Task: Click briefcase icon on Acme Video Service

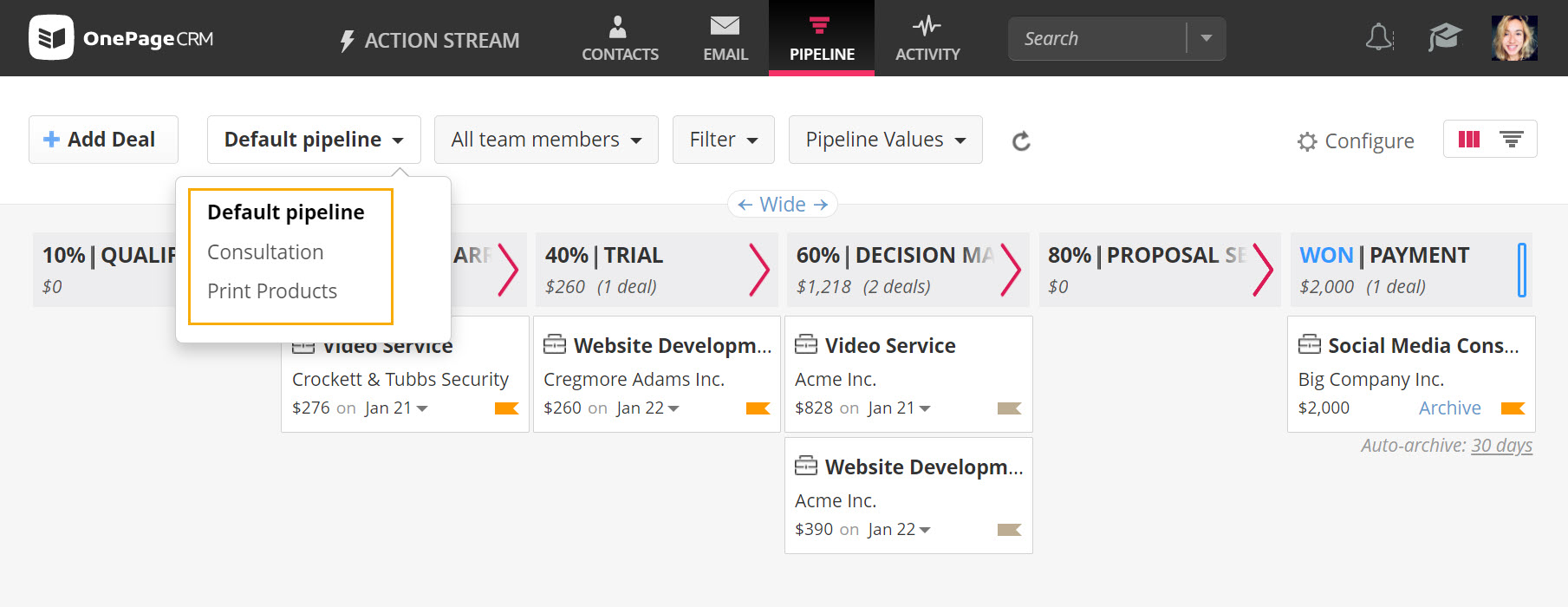Action: 806,345
